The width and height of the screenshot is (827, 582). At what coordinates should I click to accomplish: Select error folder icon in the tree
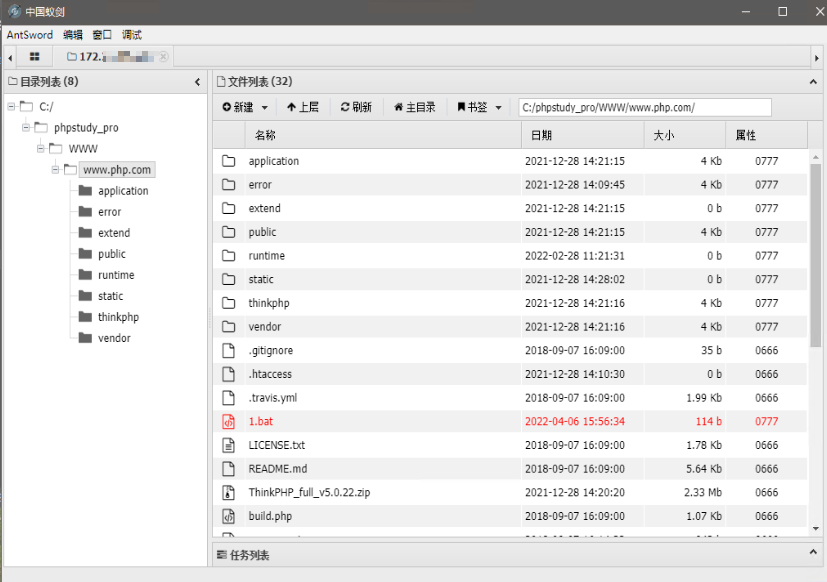[x=85, y=212]
